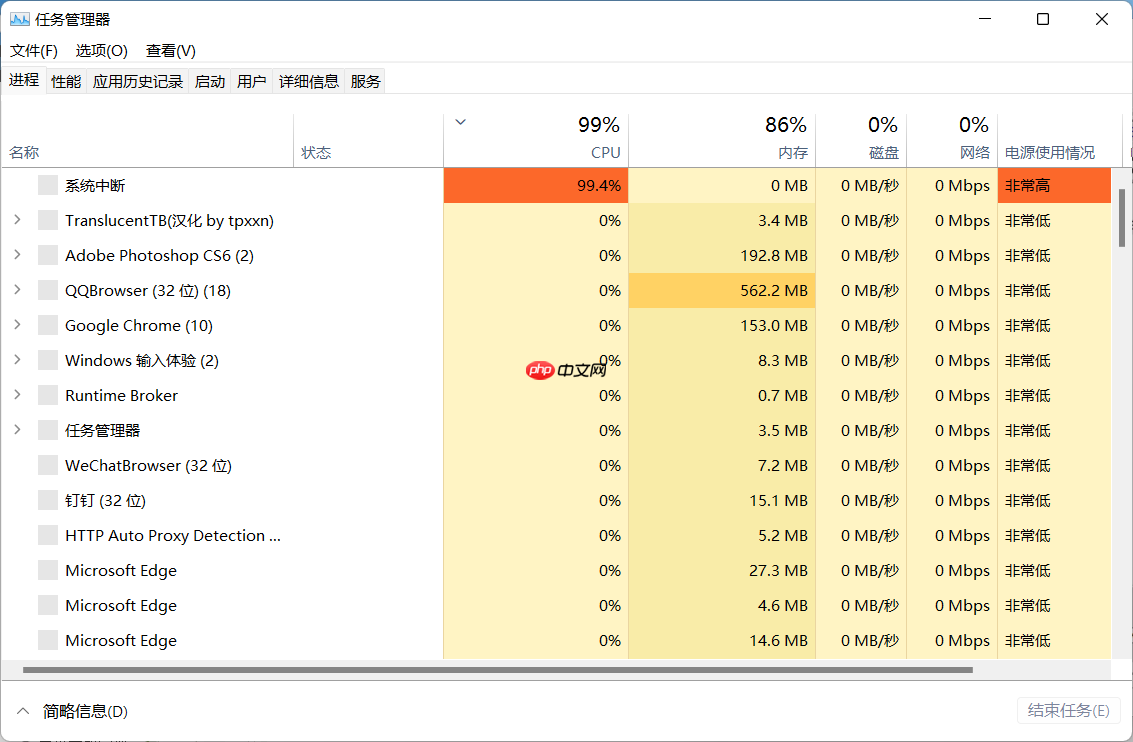1133x742 pixels.
Task: Select the 系统中断 process name
Action: tap(95, 186)
